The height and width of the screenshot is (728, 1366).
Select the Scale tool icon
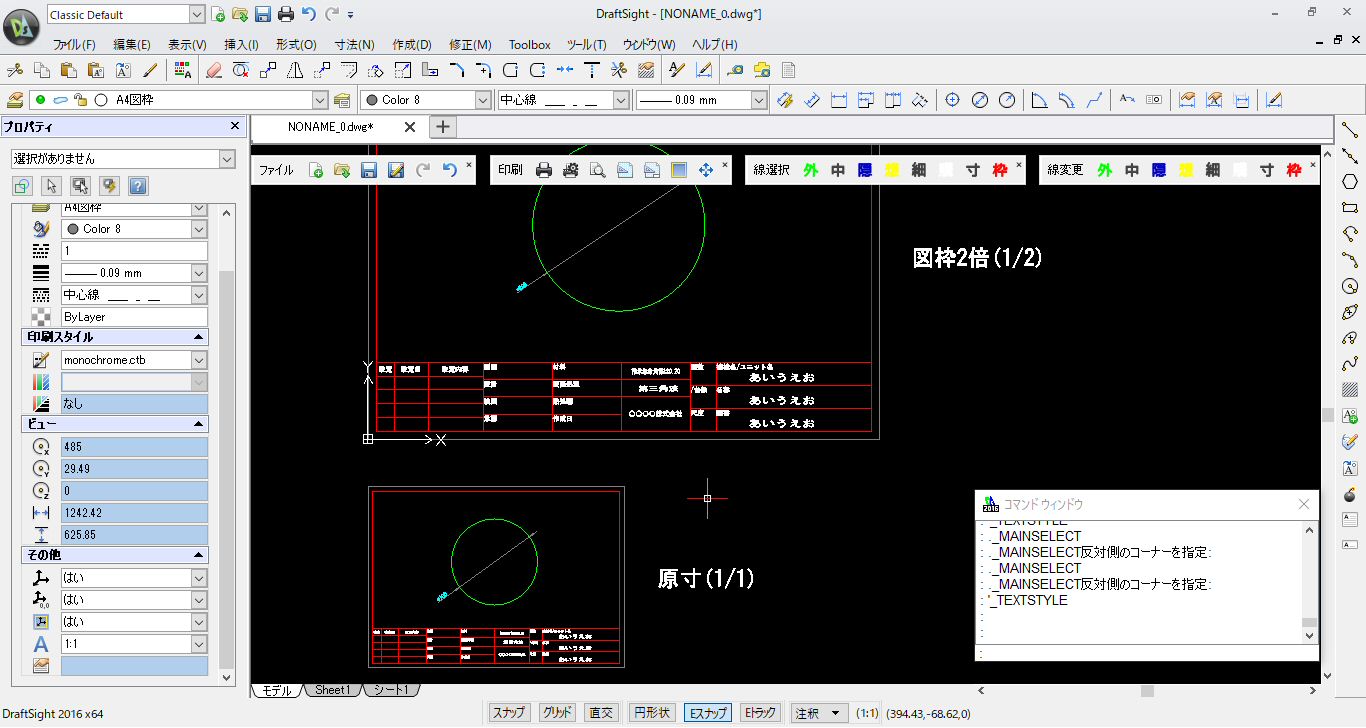point(403,70)
